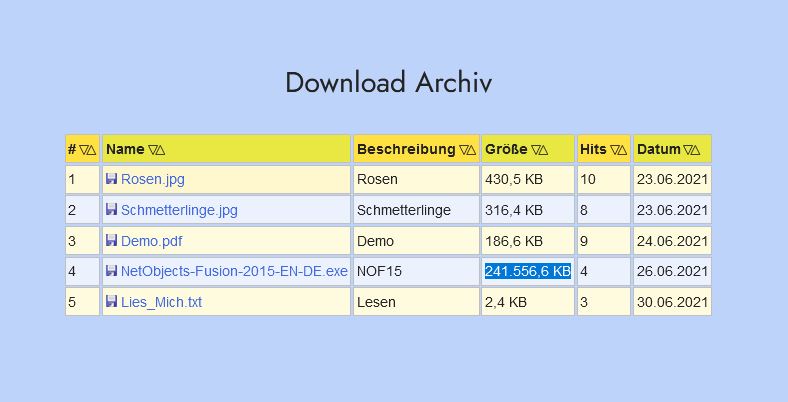This screenshot has width=788, height=402.
Task: Click the down-pointing triangle in Größe header
Action: tap(536, 150)
